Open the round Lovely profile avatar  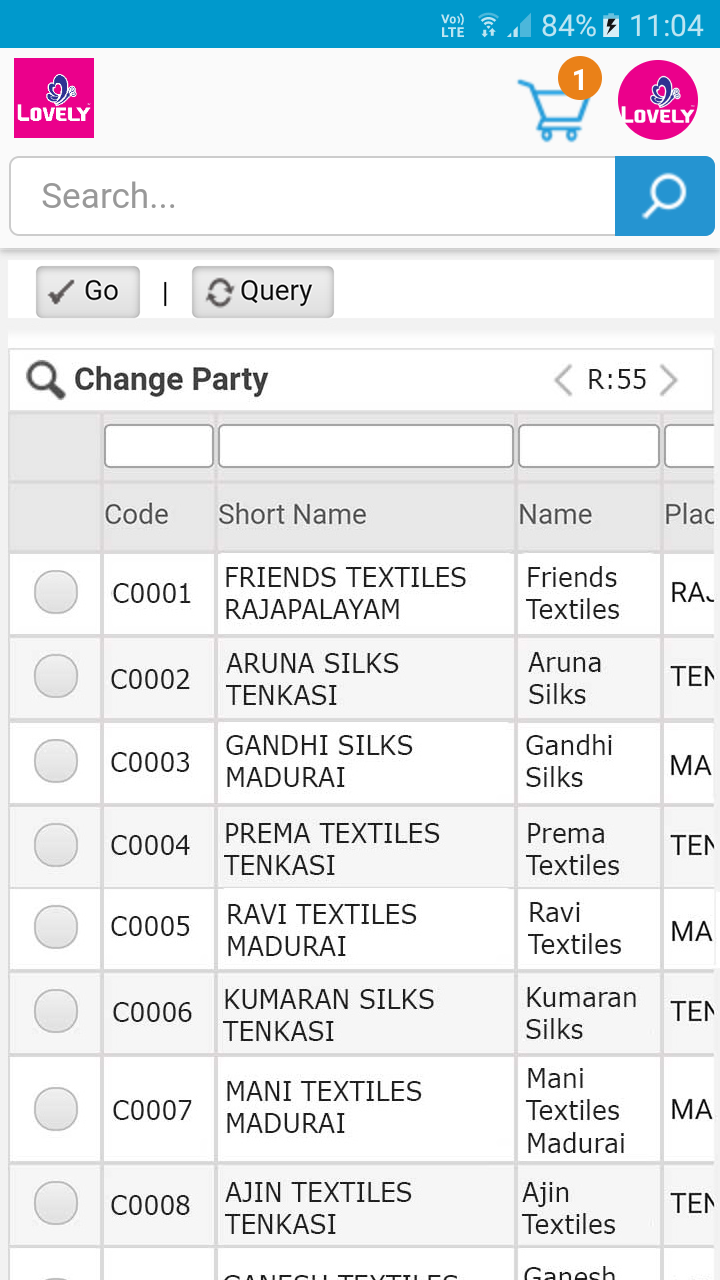tap(657, 100)
